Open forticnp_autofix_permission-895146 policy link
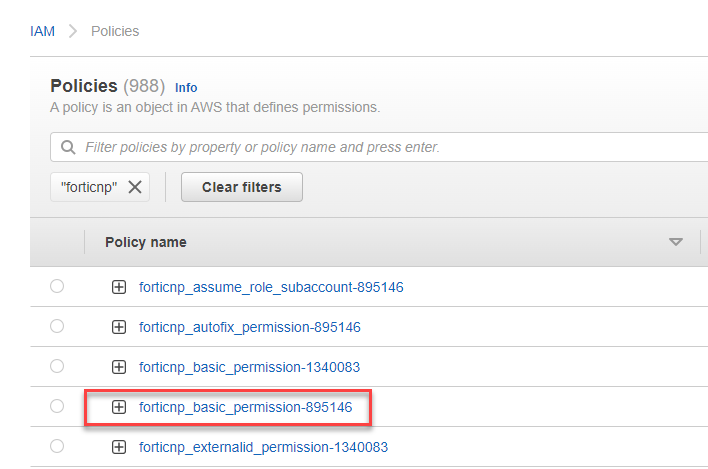 pyautogui.click(x=249, y=327)
